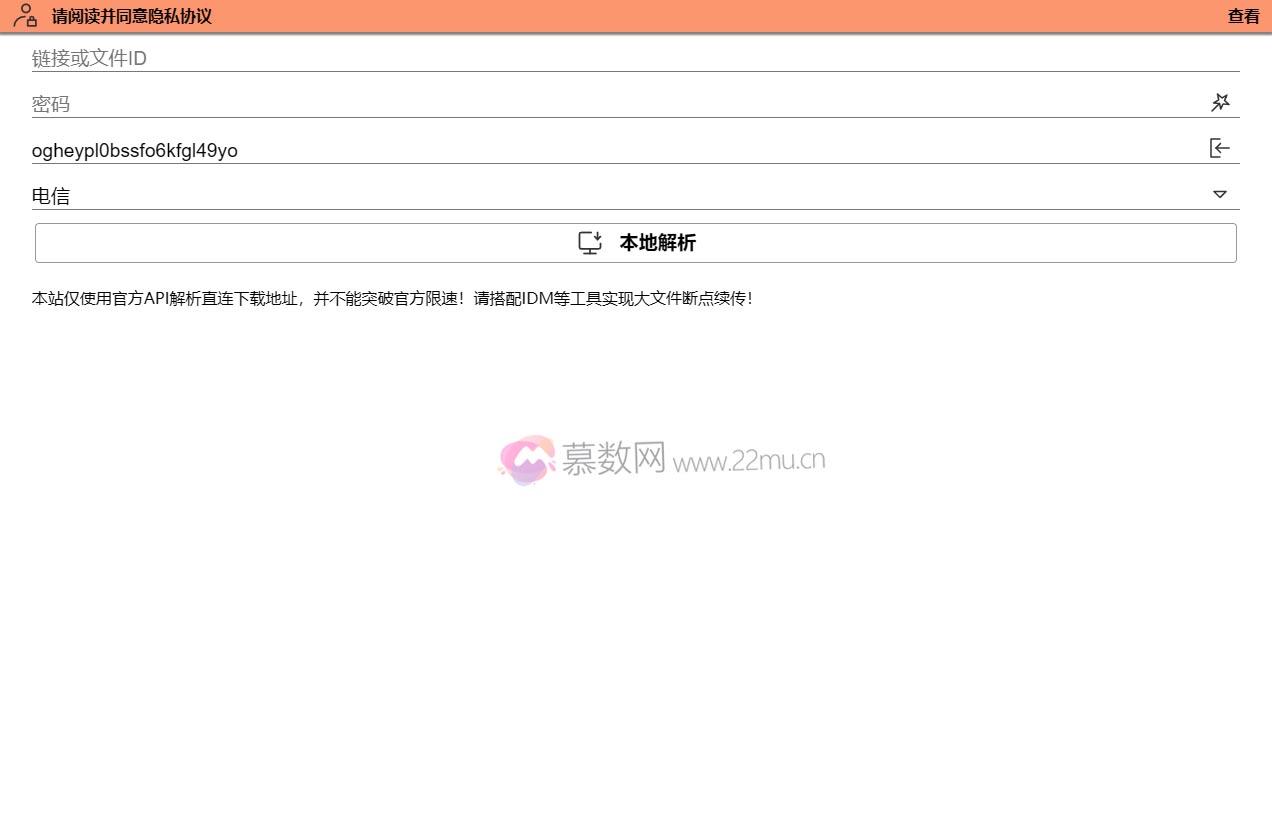Image resolution: width=1272 pixels, height=819 pixels.
Task: Click the 本地解析 label text
Action: (657, 243)
